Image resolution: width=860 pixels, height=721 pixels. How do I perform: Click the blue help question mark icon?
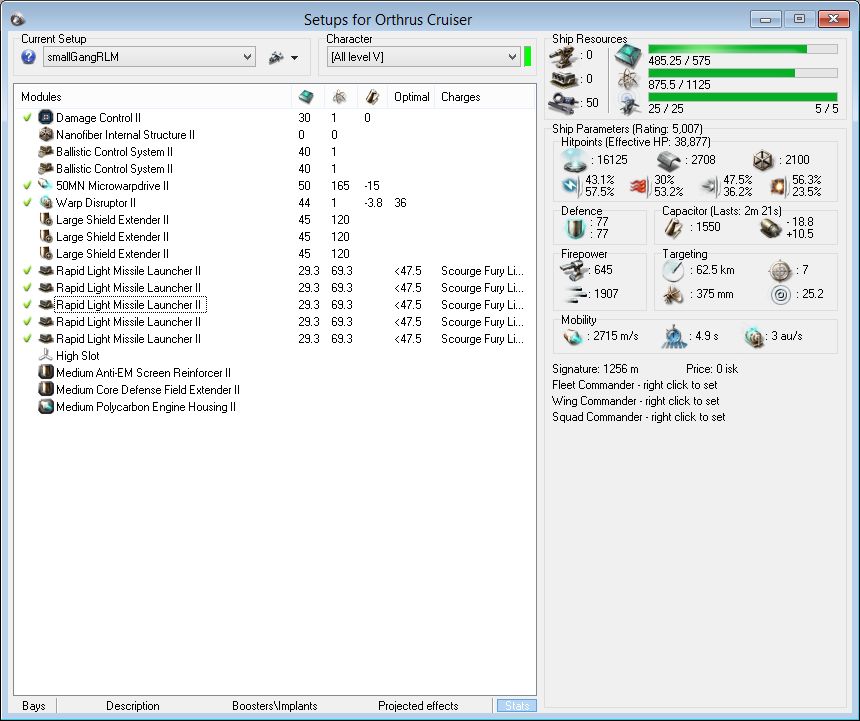pyautogui.click(x=29, y=57)
